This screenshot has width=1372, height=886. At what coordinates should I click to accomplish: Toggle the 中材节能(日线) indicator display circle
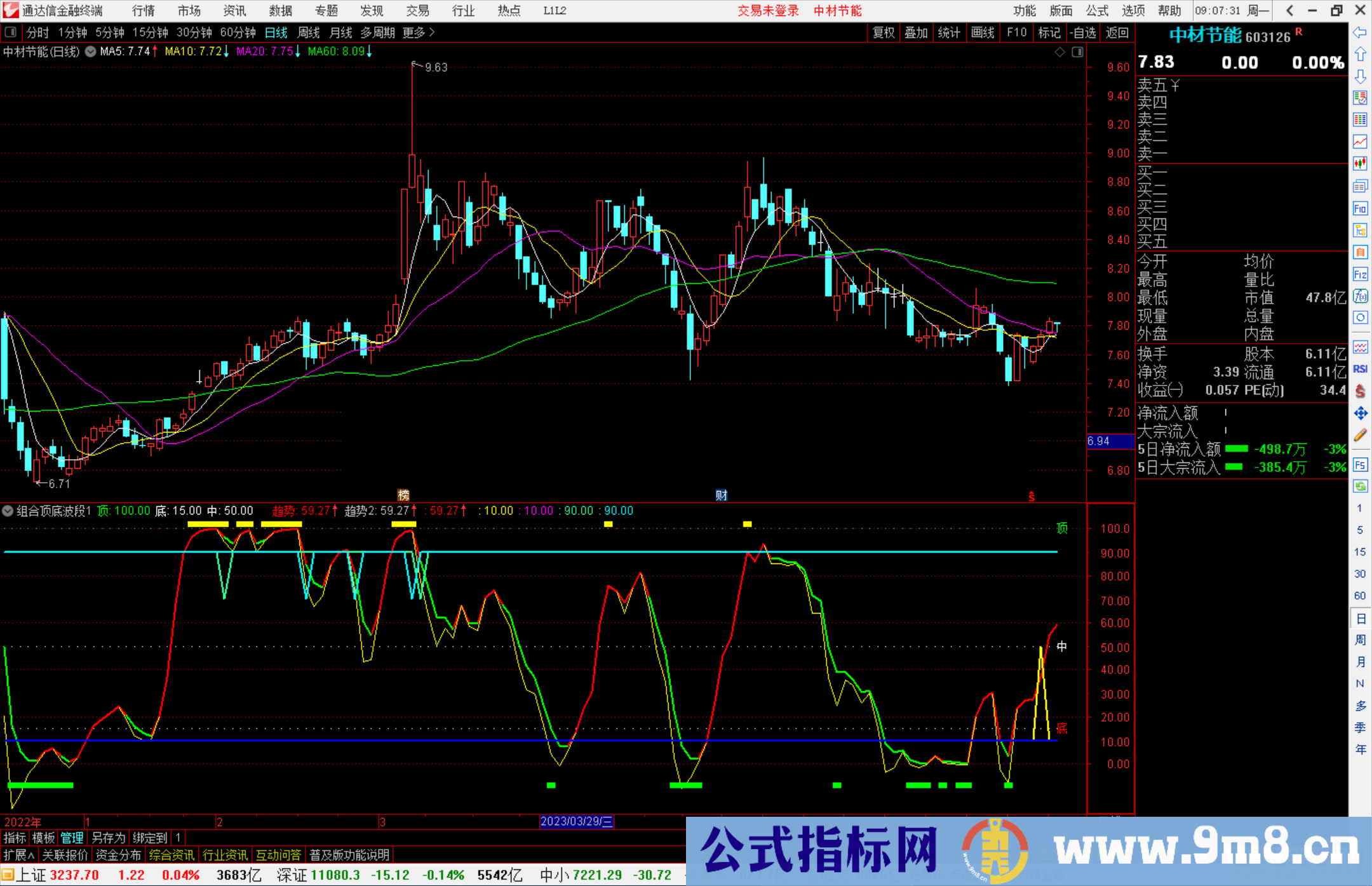[x=90, y=51]
